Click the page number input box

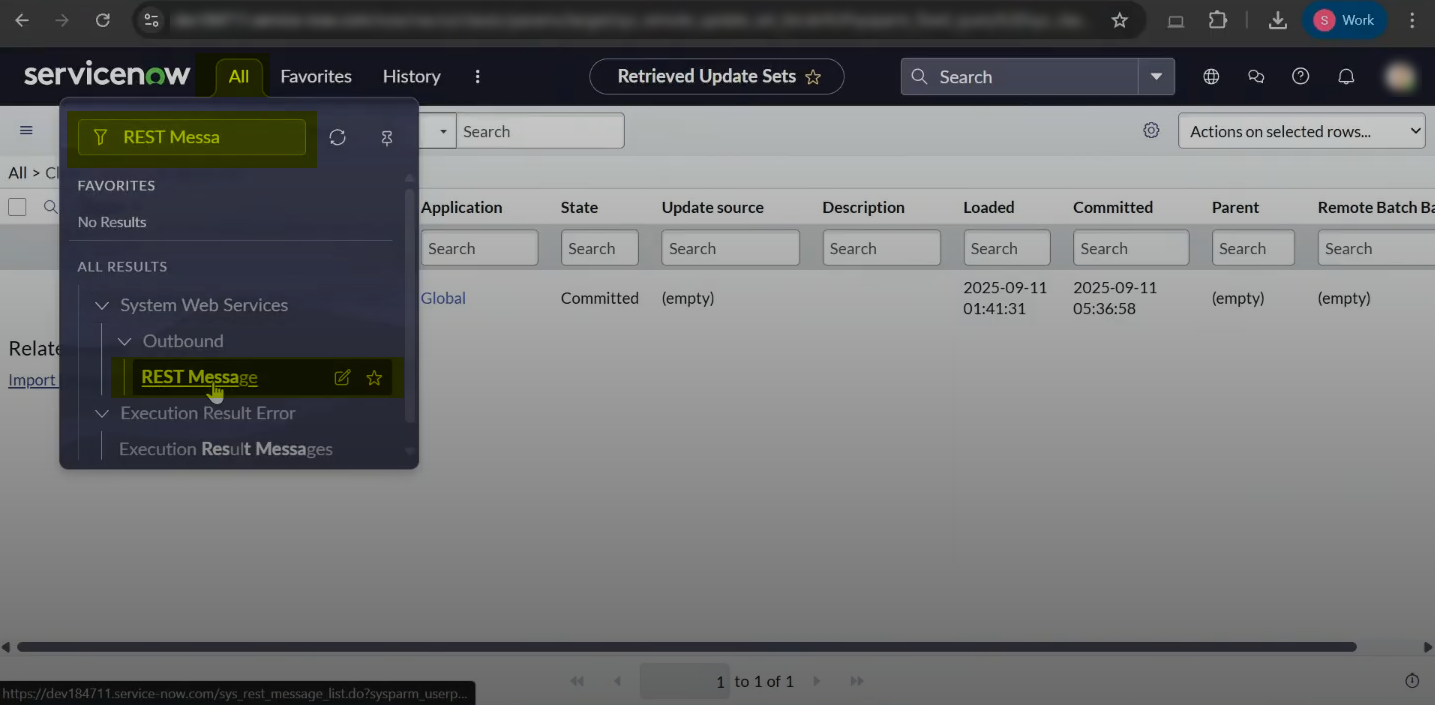click(685, 681)
